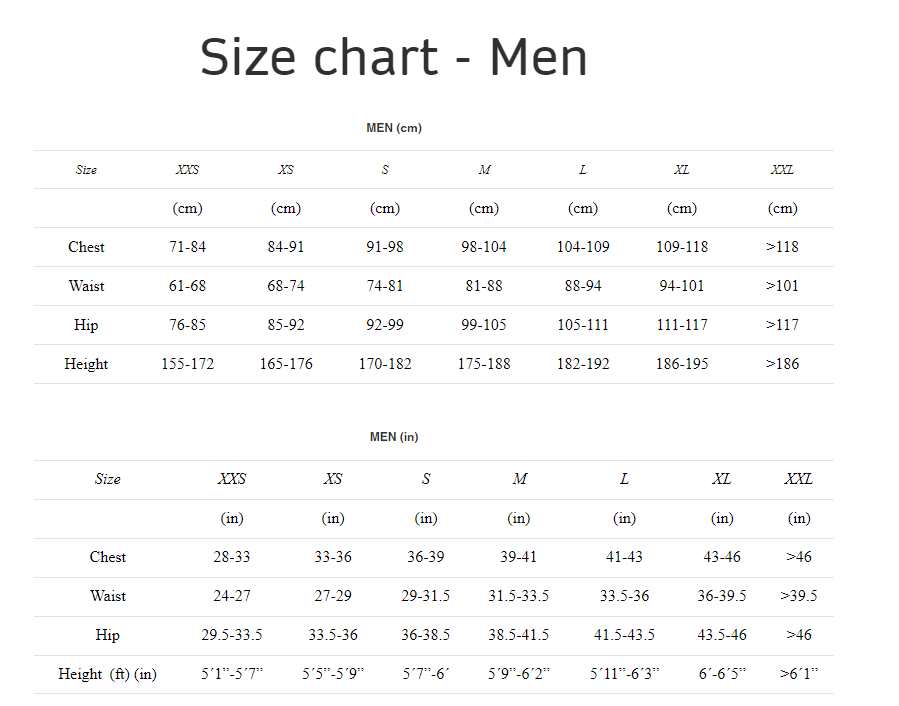Select hip value 43.5-46 for XL

(722, 635)
